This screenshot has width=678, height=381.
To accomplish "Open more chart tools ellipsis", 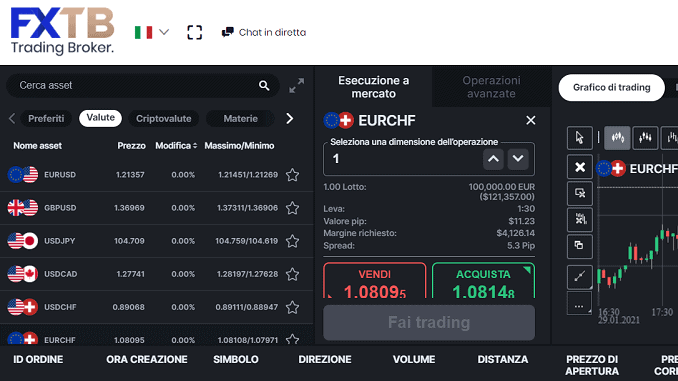I will [580, 304].
